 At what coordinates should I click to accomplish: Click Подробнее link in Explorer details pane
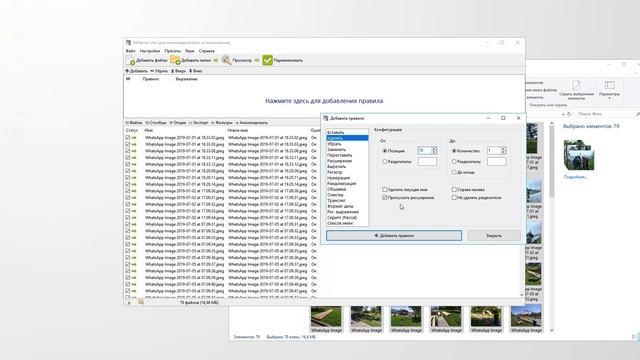coord(576,177)
